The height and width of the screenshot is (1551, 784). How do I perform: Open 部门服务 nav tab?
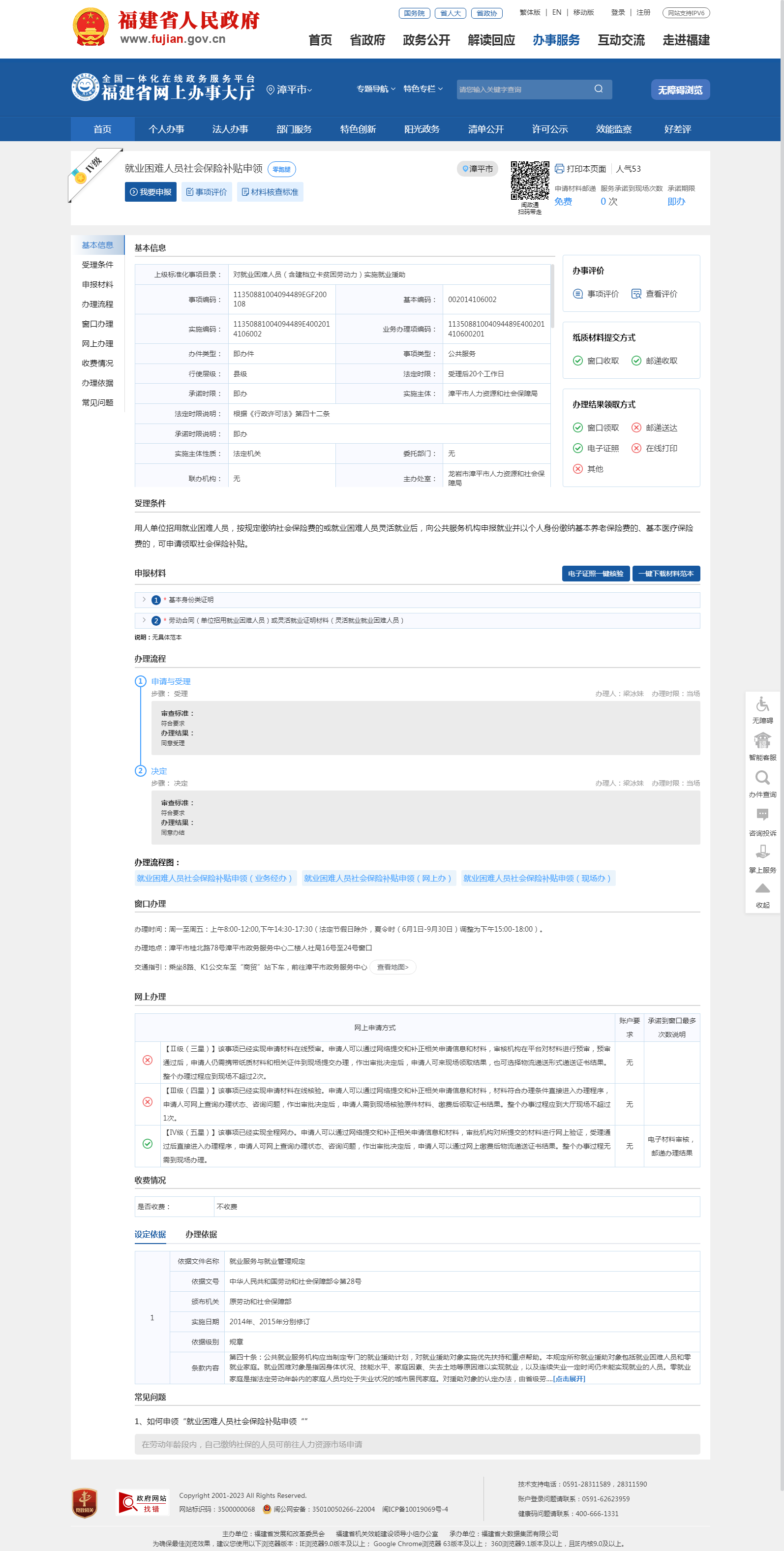[294, 129]
